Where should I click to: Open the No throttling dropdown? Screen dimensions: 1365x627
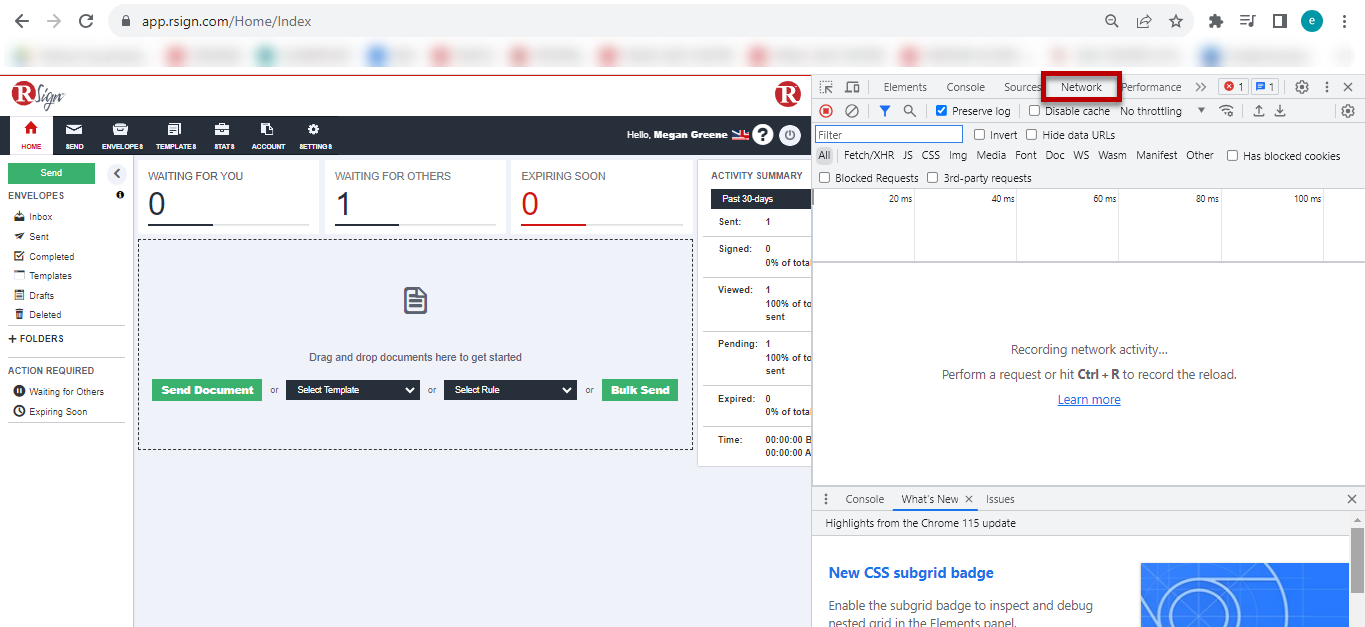click(x=1150, y=110)
